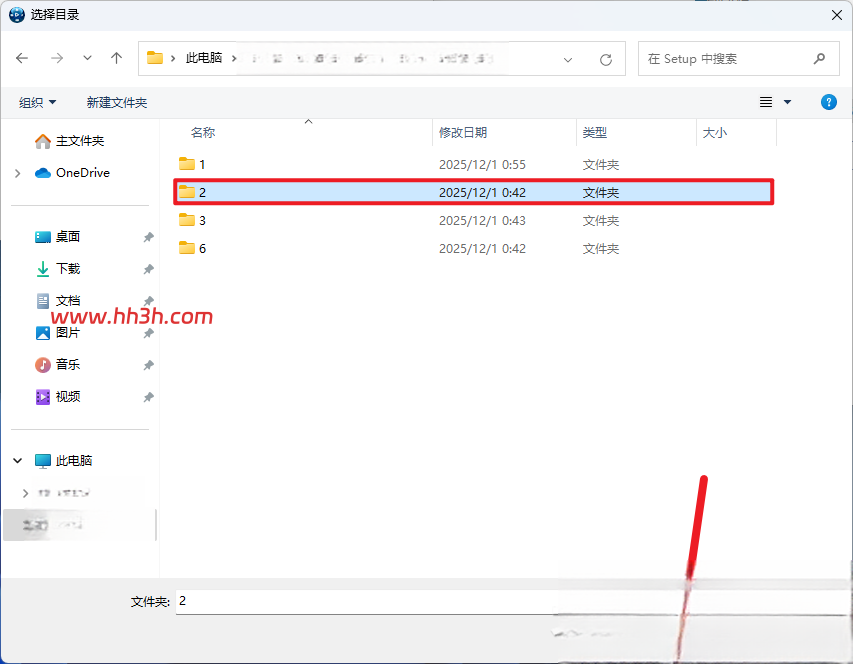This screenshot has height=664, width=853.
Task: Select folder named 3
Action: (x=474, y=220)
